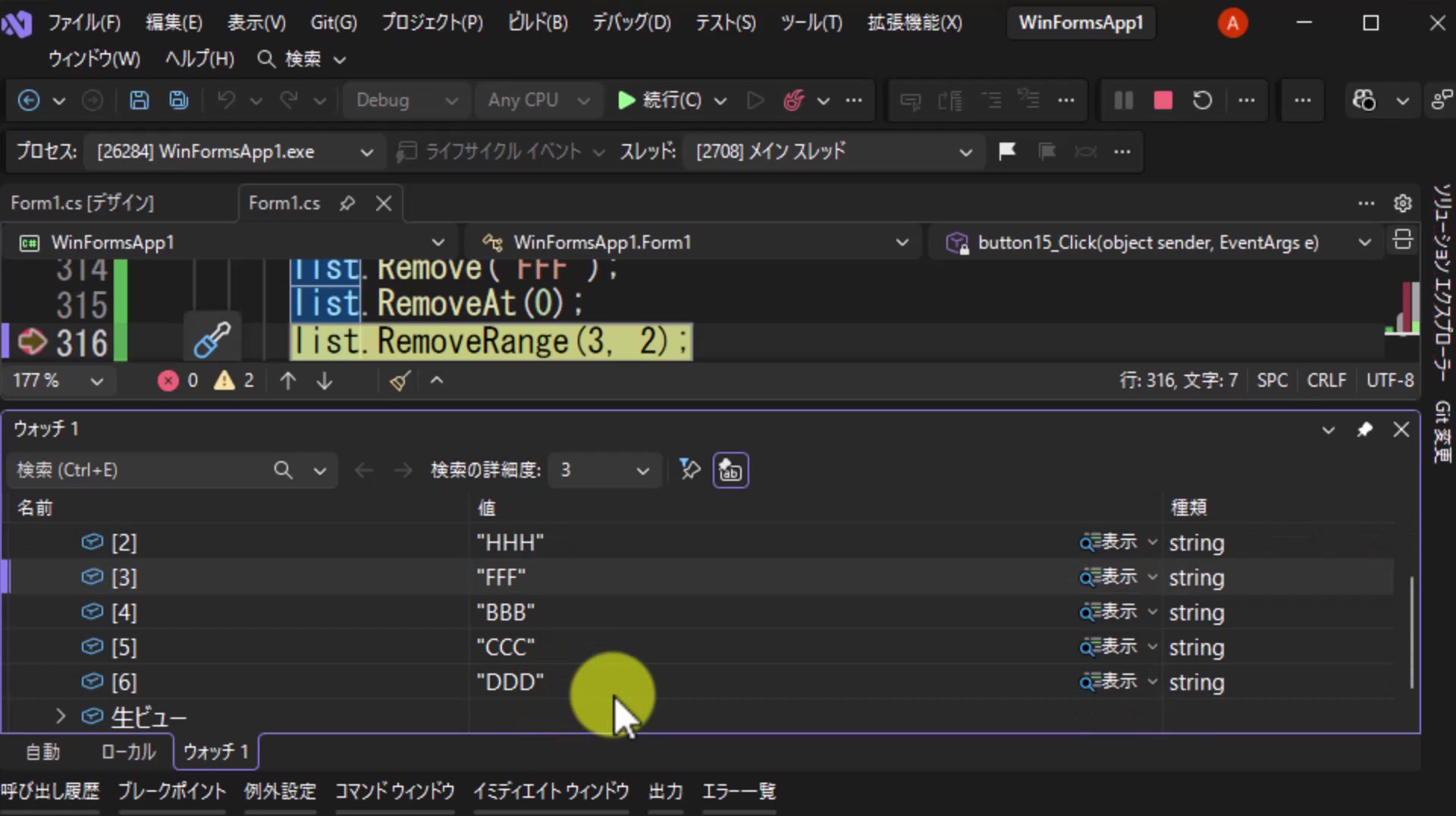Click 表示 visualizer for row [3]
1456x816 pixels.
point(1109,577)
